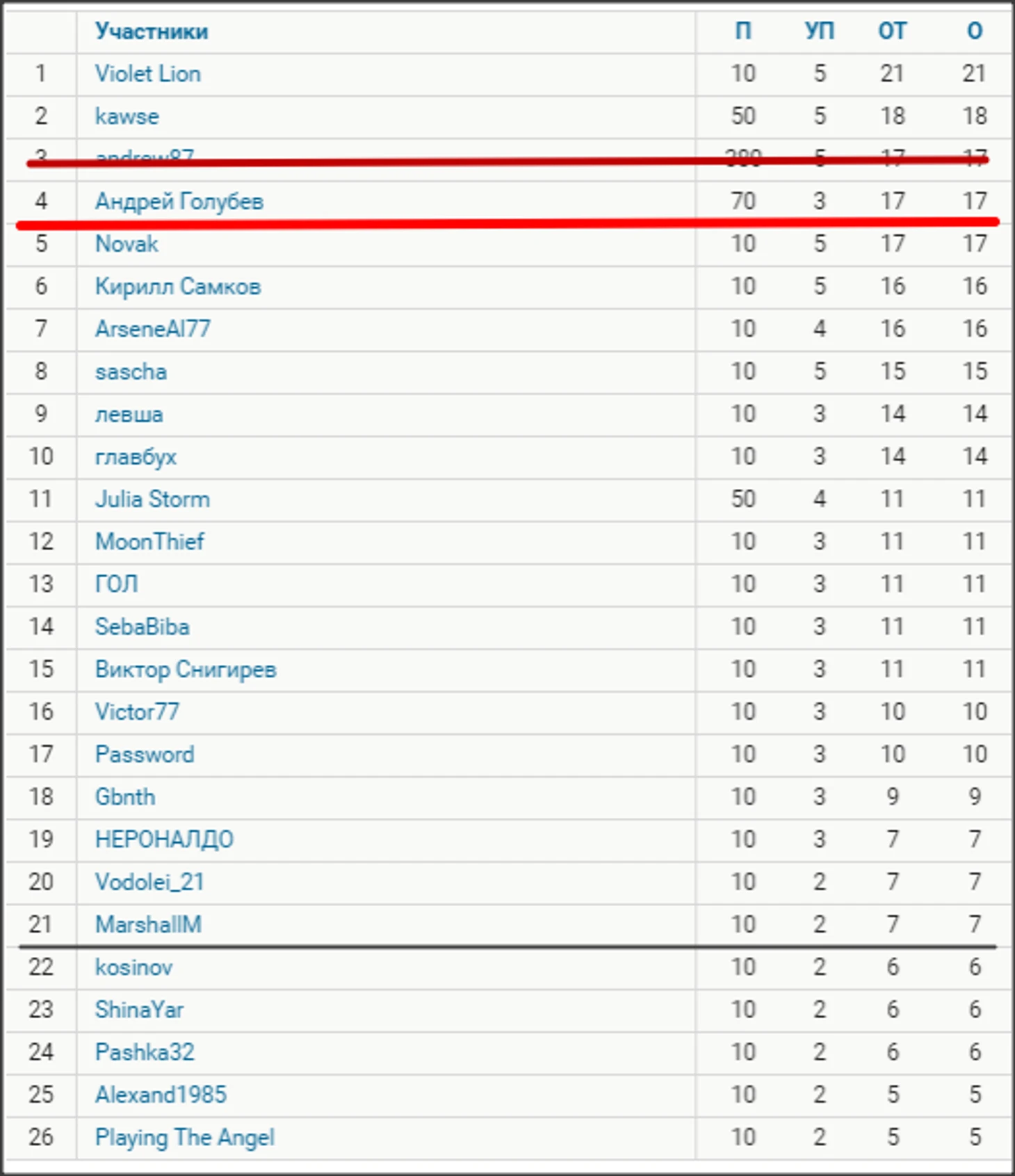Open левша participant profile

pos(129,414)
